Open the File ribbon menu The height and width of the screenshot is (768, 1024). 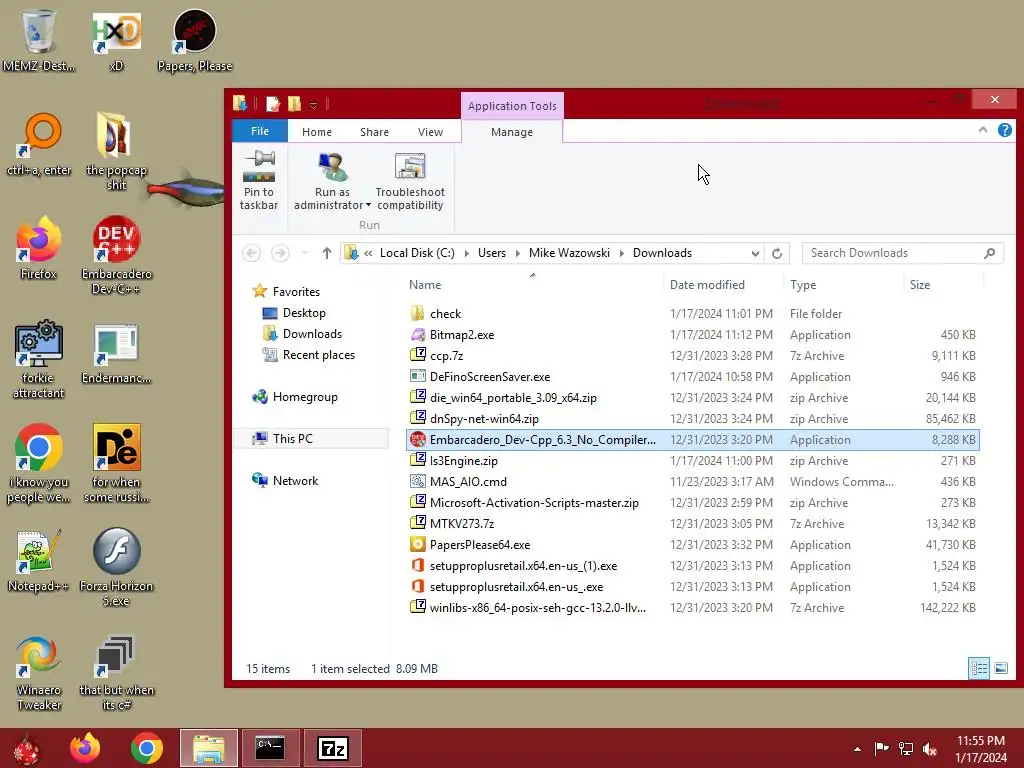260,131
